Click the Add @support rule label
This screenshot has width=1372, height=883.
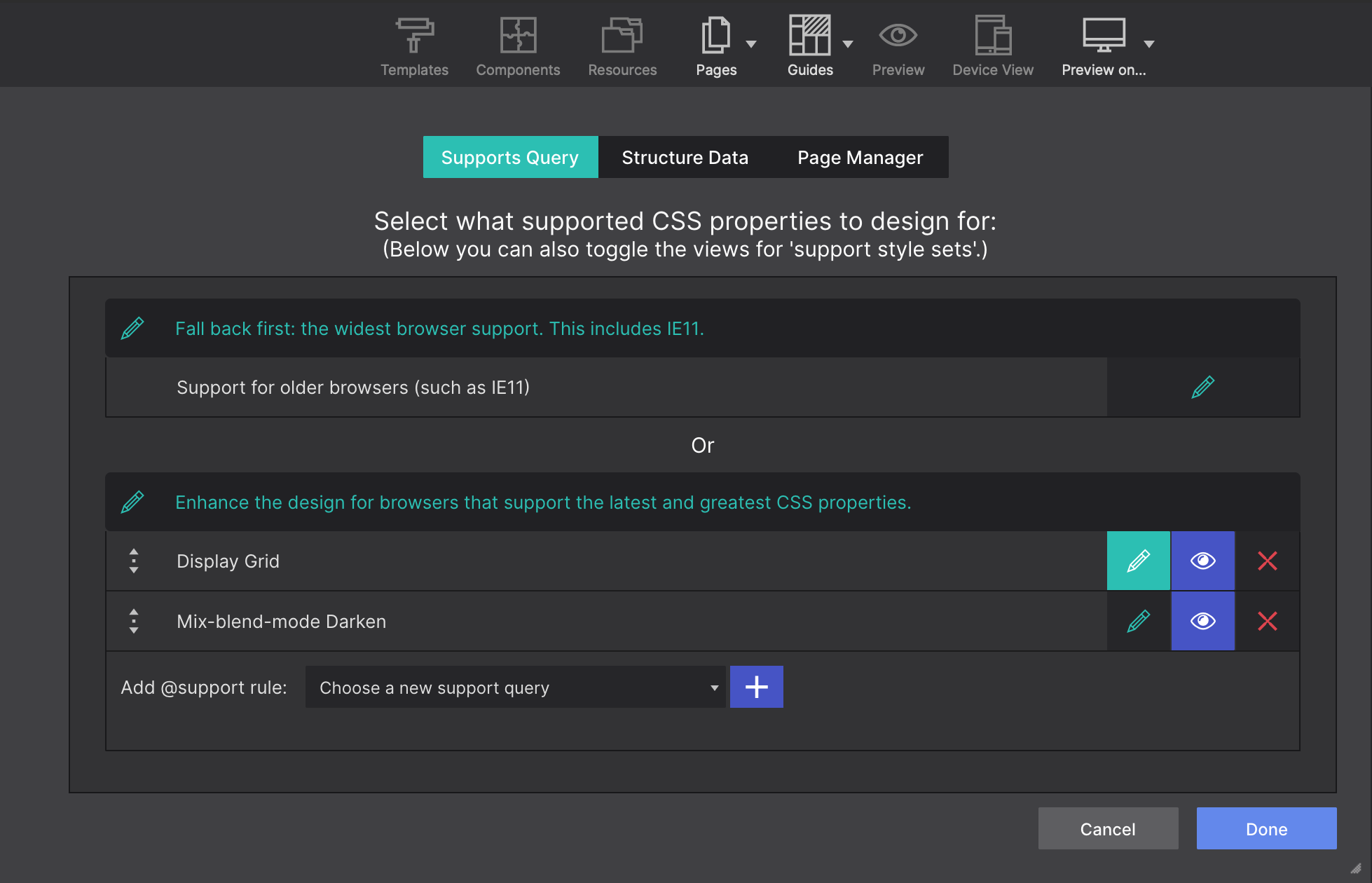point(204,687)
